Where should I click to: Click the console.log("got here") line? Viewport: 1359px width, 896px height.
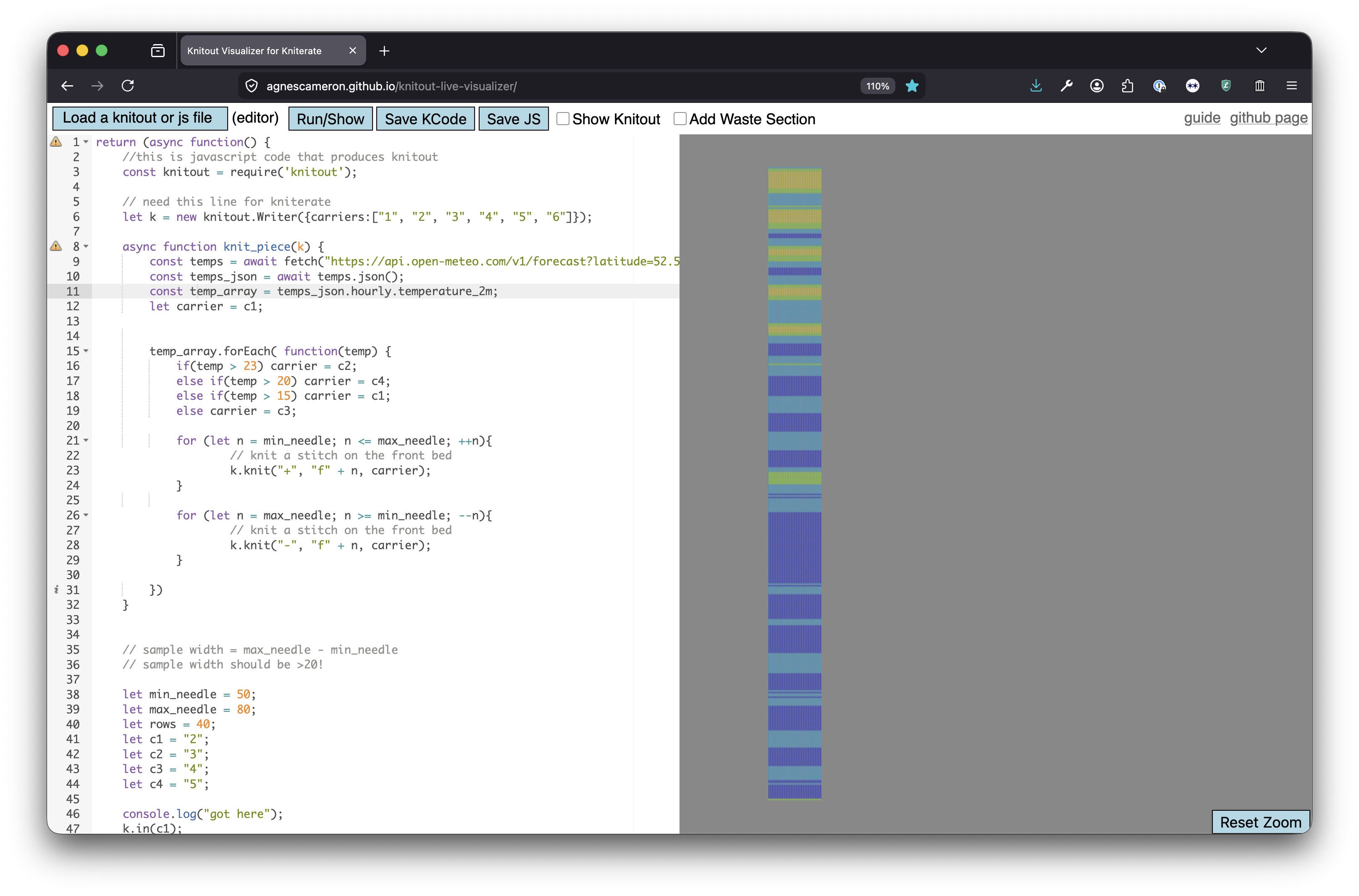[x=203, y=814]
